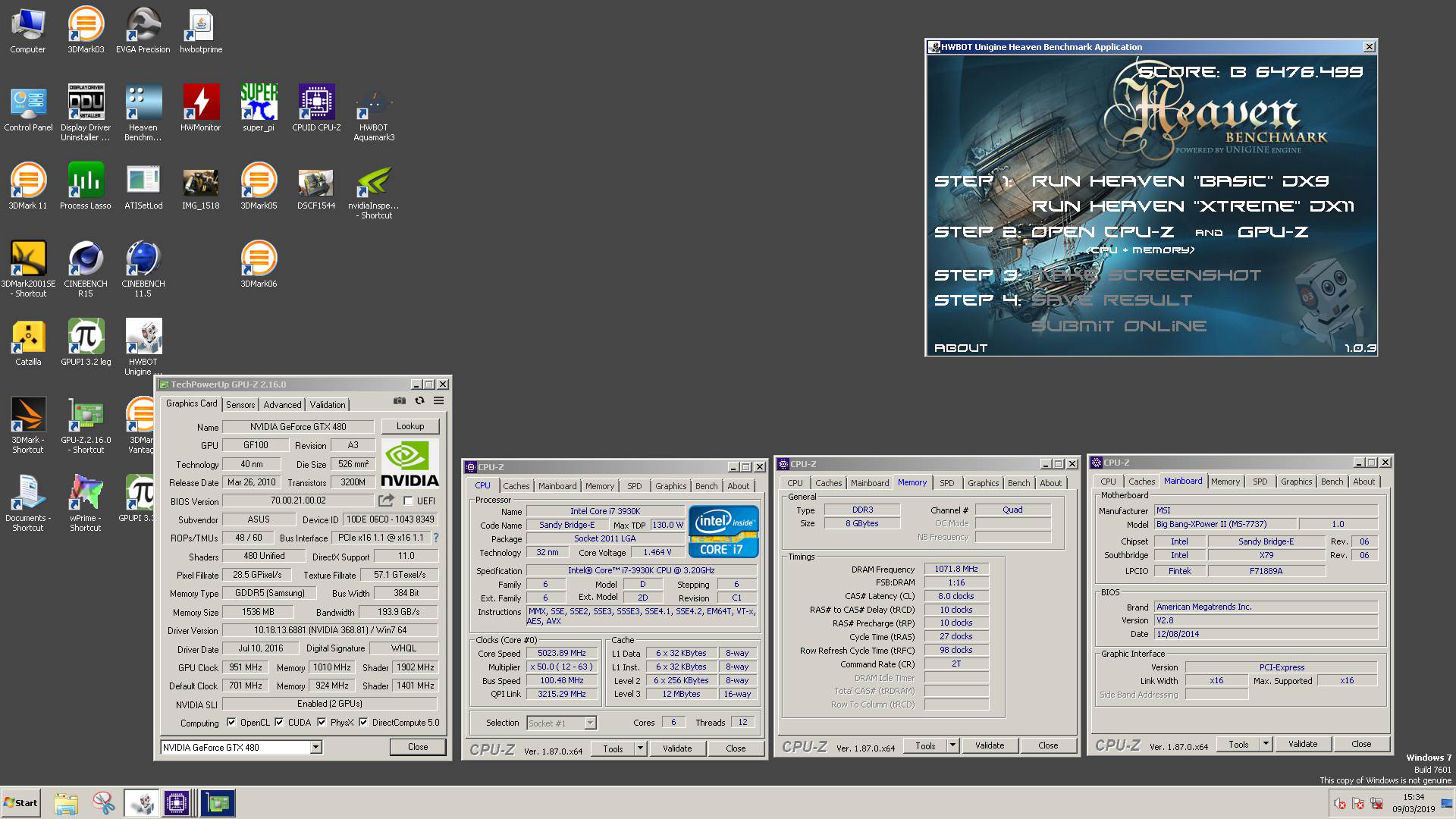Open GPU selector dropdown in GPU-Z
This screenshot has height=819, width=1456.
click(x=316, y=748)
